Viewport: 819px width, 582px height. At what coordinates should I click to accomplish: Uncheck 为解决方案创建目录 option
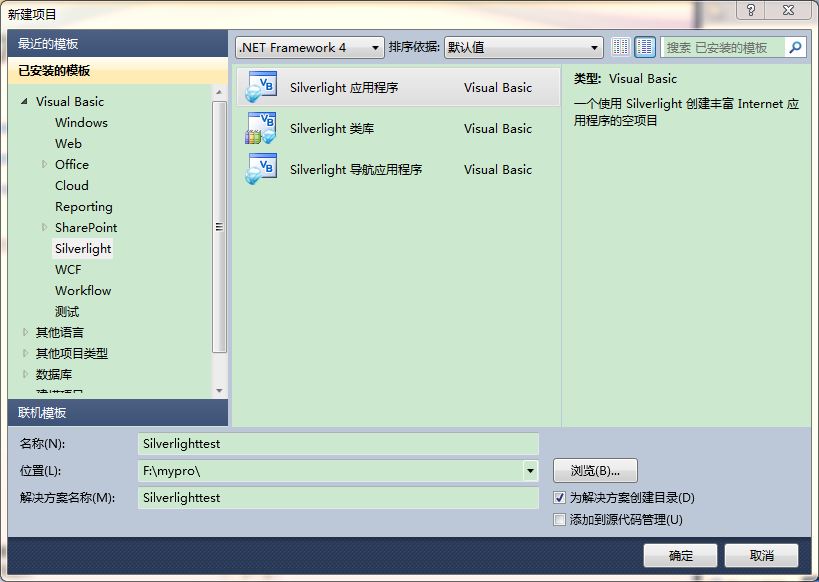(x=559, y=497)
